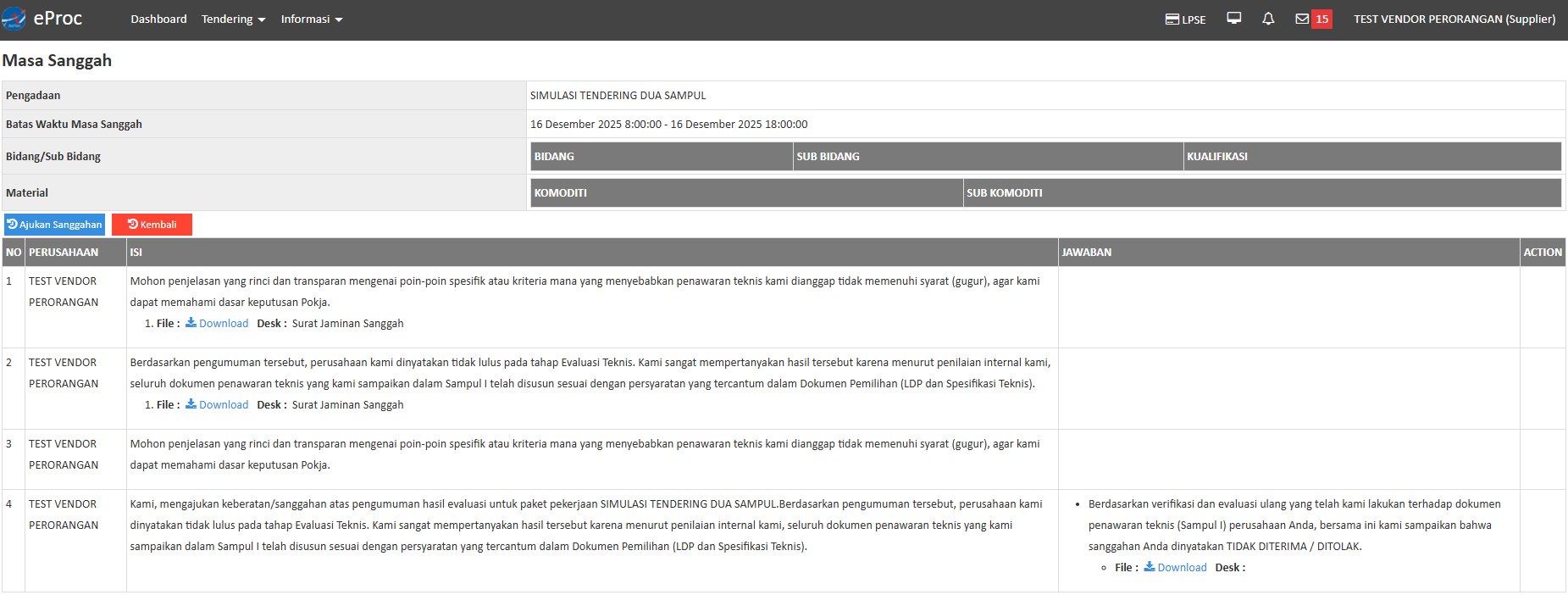Click Surat Jaminan Sanggah text in row 2
The width and height of the screenshot is (1568, 595).
pos(347,404)
